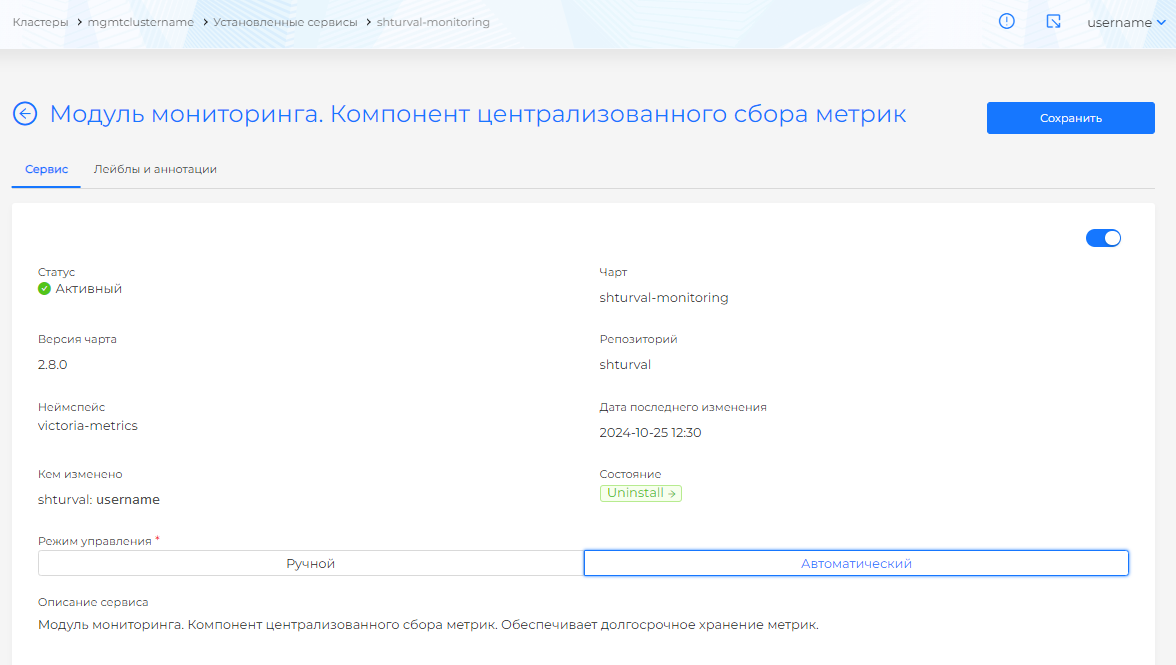Click the page title heading
Viewport: 1176px width, 665px height.
[x=478, y=114]
